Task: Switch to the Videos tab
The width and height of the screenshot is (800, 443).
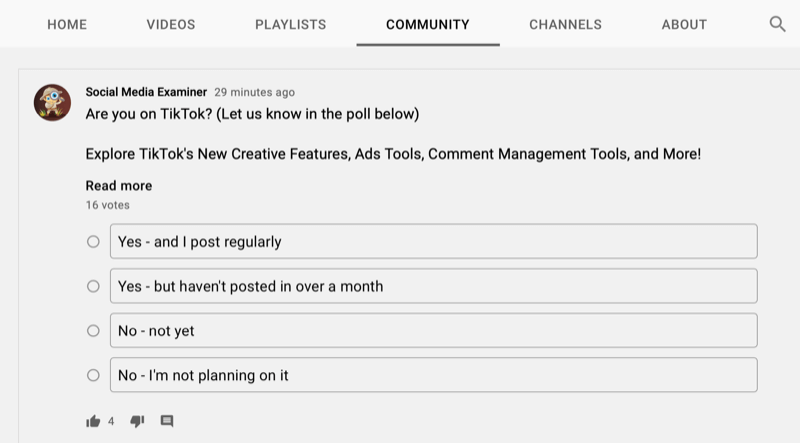Action: pos(171,24)
